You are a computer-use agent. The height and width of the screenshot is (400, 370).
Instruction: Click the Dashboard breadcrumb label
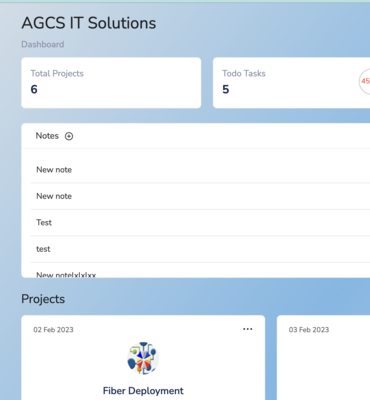point(43,44)
